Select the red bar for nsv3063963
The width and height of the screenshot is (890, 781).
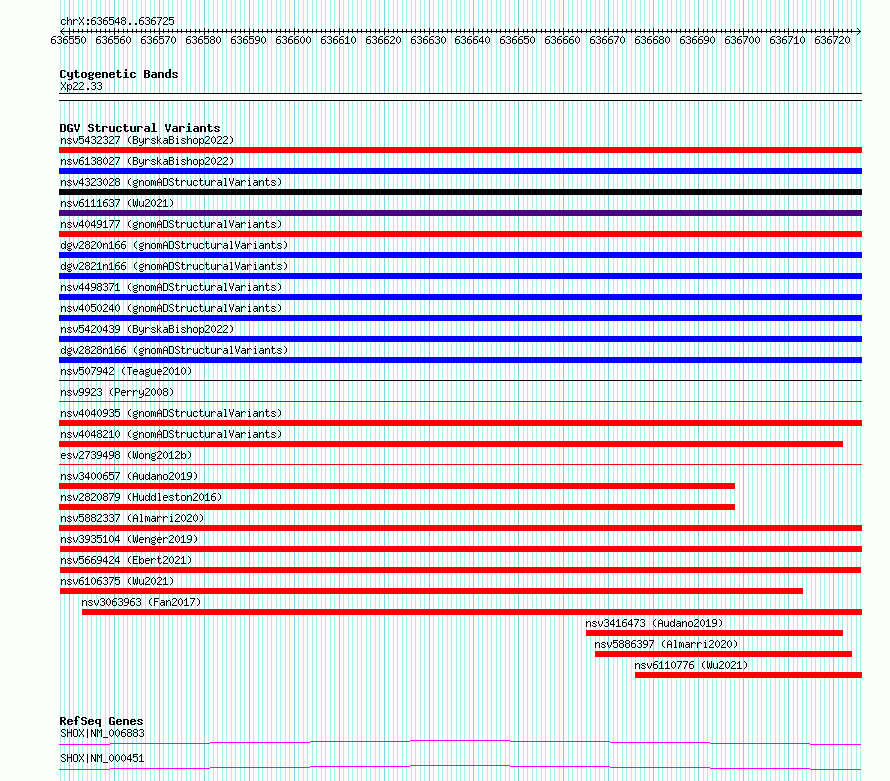click(x=472, y=612)
